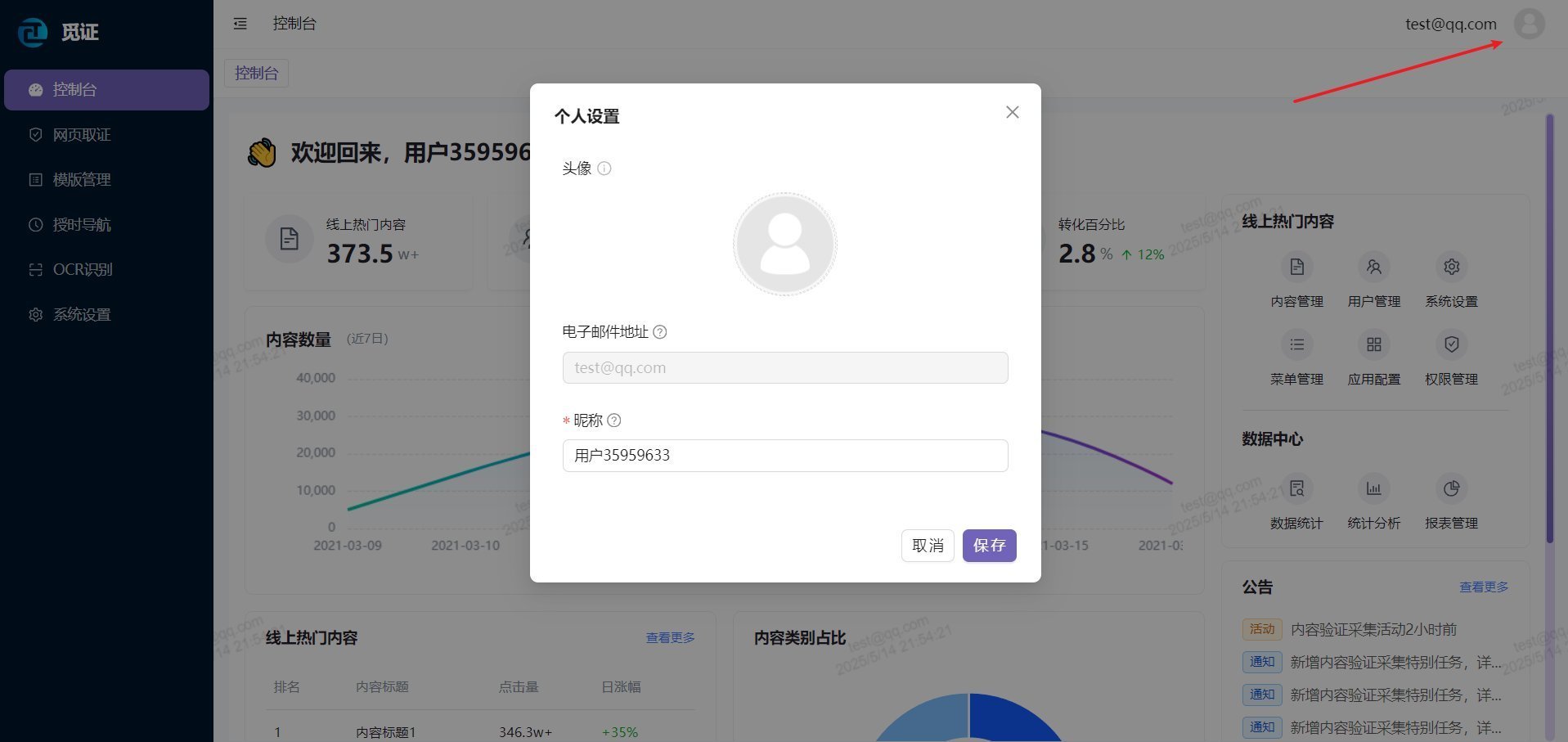1568x742 pixels.
Task: Click the avatar upload placeholder
Action: [x=784, y=244]
